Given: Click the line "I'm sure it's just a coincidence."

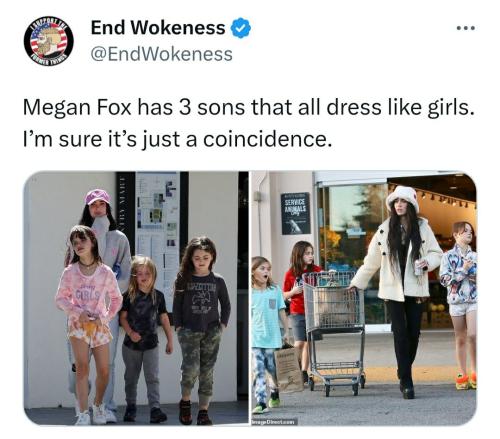Looking at the screenshot, I should [178, 139].
